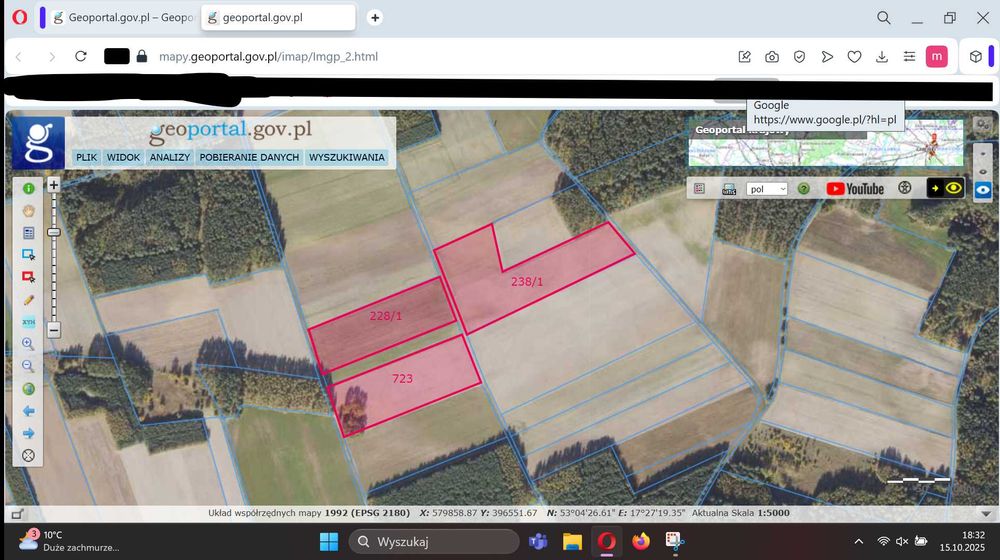This screenshot has width=1000, height=560.
Task: Open map settings gears icon
Action: [x=983, y=125]
